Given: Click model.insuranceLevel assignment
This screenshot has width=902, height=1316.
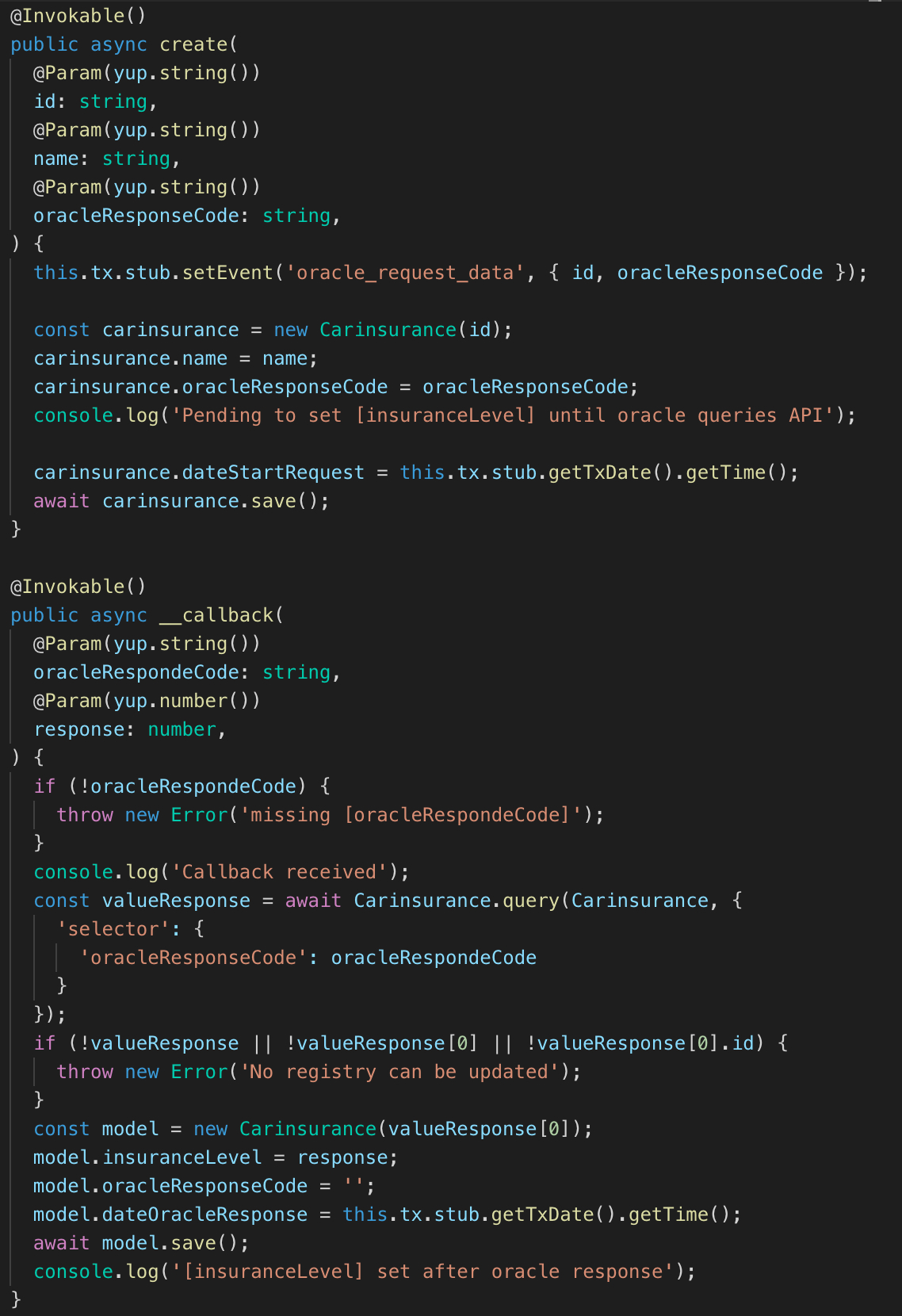Looking at the screenshot, I should coord(215,1157).
